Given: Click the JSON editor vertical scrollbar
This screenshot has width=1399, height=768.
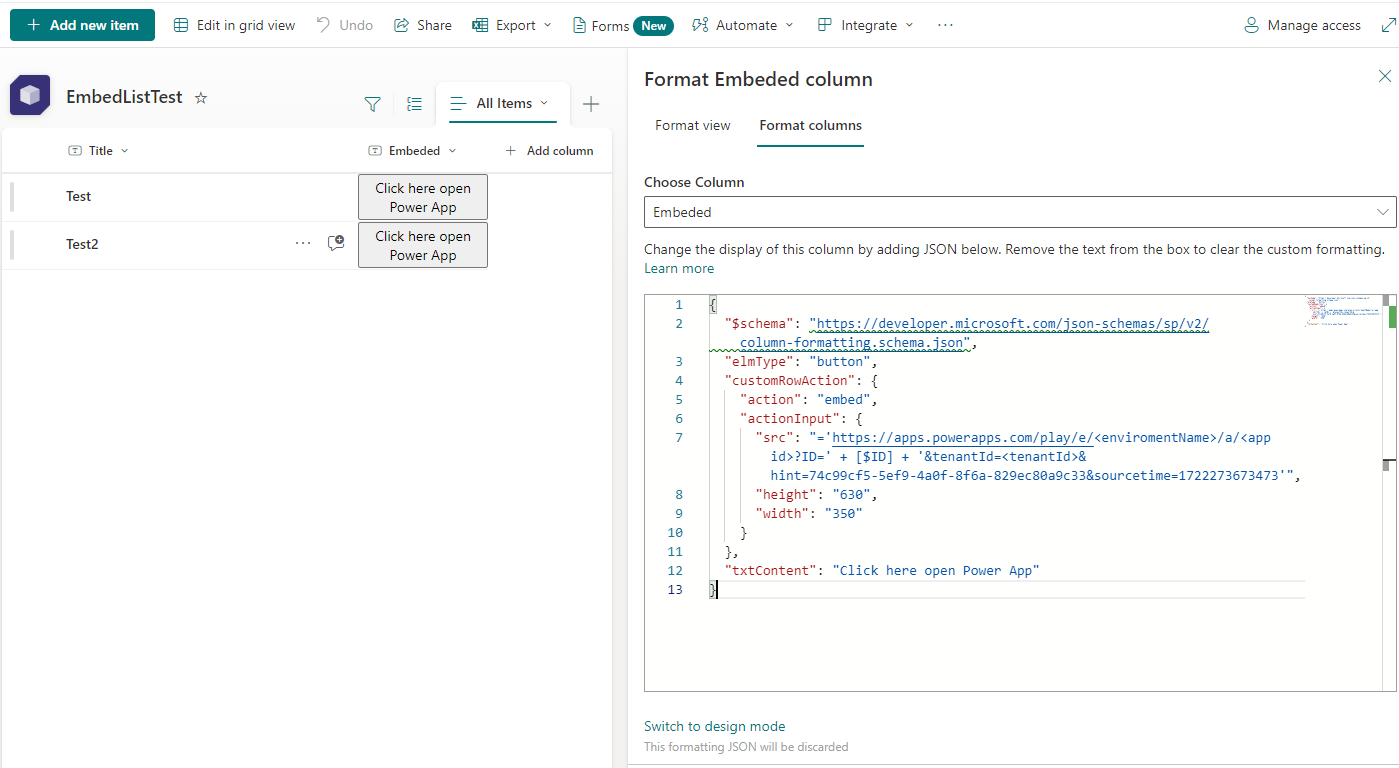Looking at the screenshot, I should 1388,492.
